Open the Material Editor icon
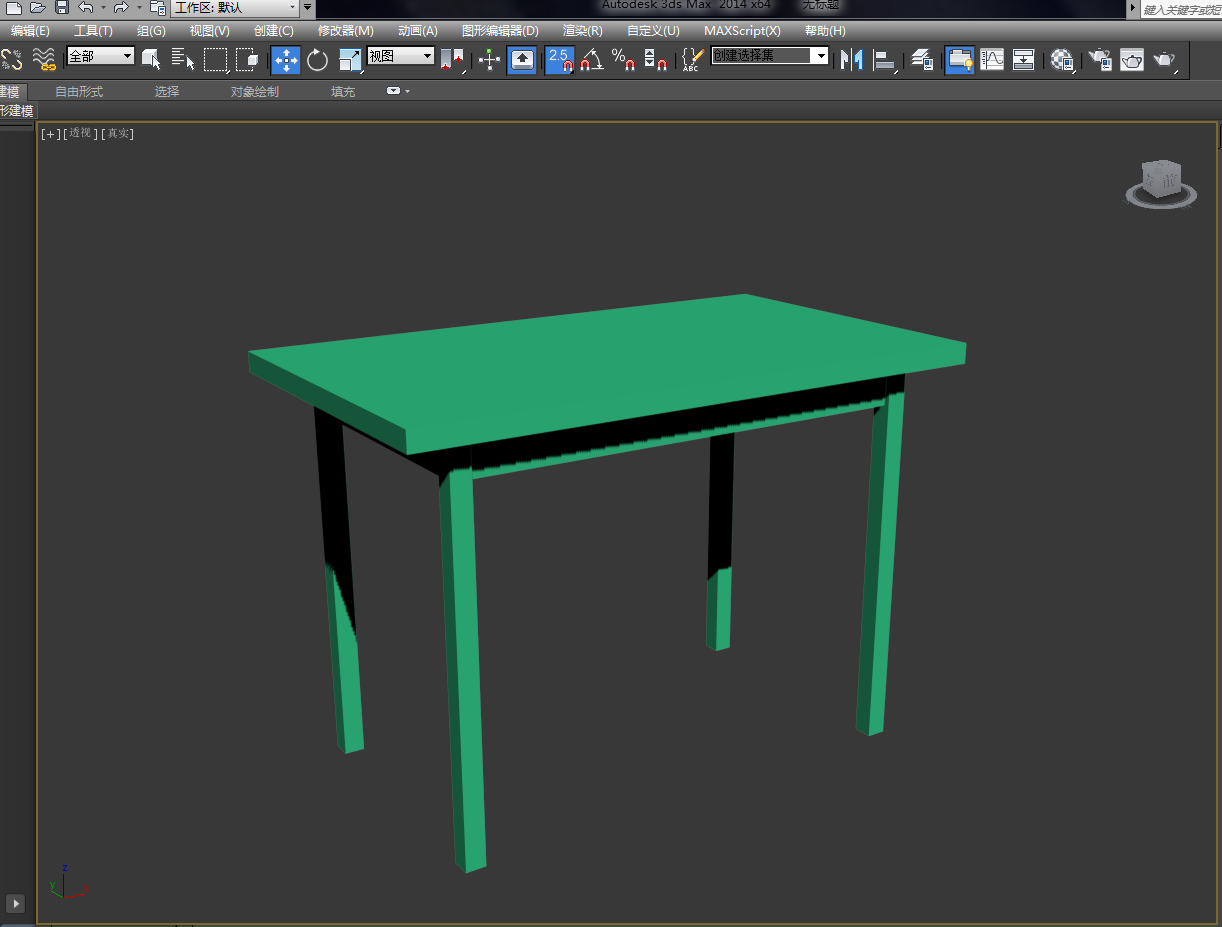Viewport: 1222px width, 927px height. coord(1062,60)
